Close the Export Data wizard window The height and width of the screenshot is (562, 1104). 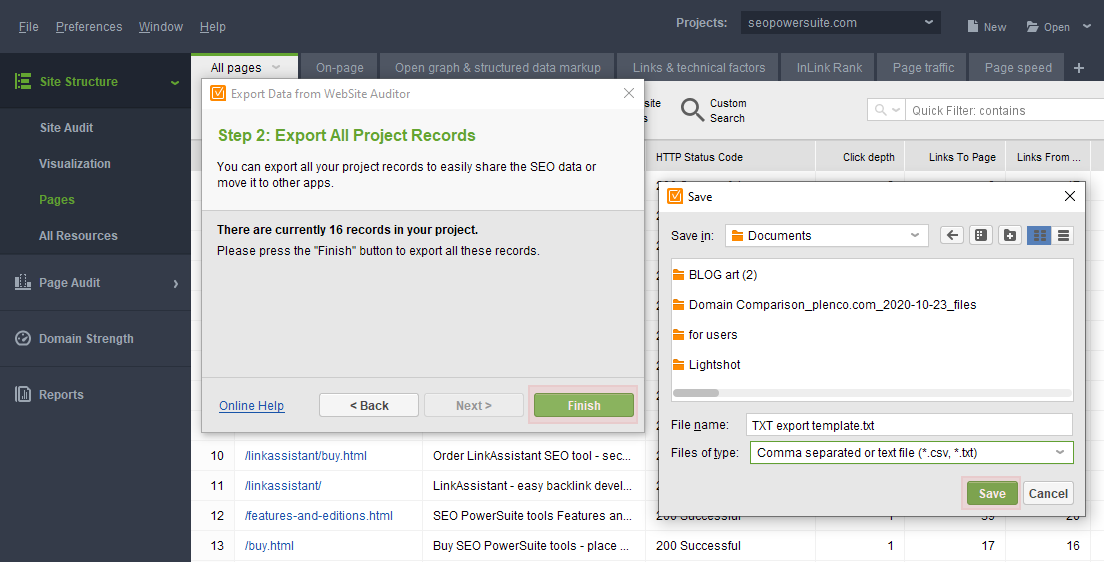pyautogui.click(x=629, y=93)
